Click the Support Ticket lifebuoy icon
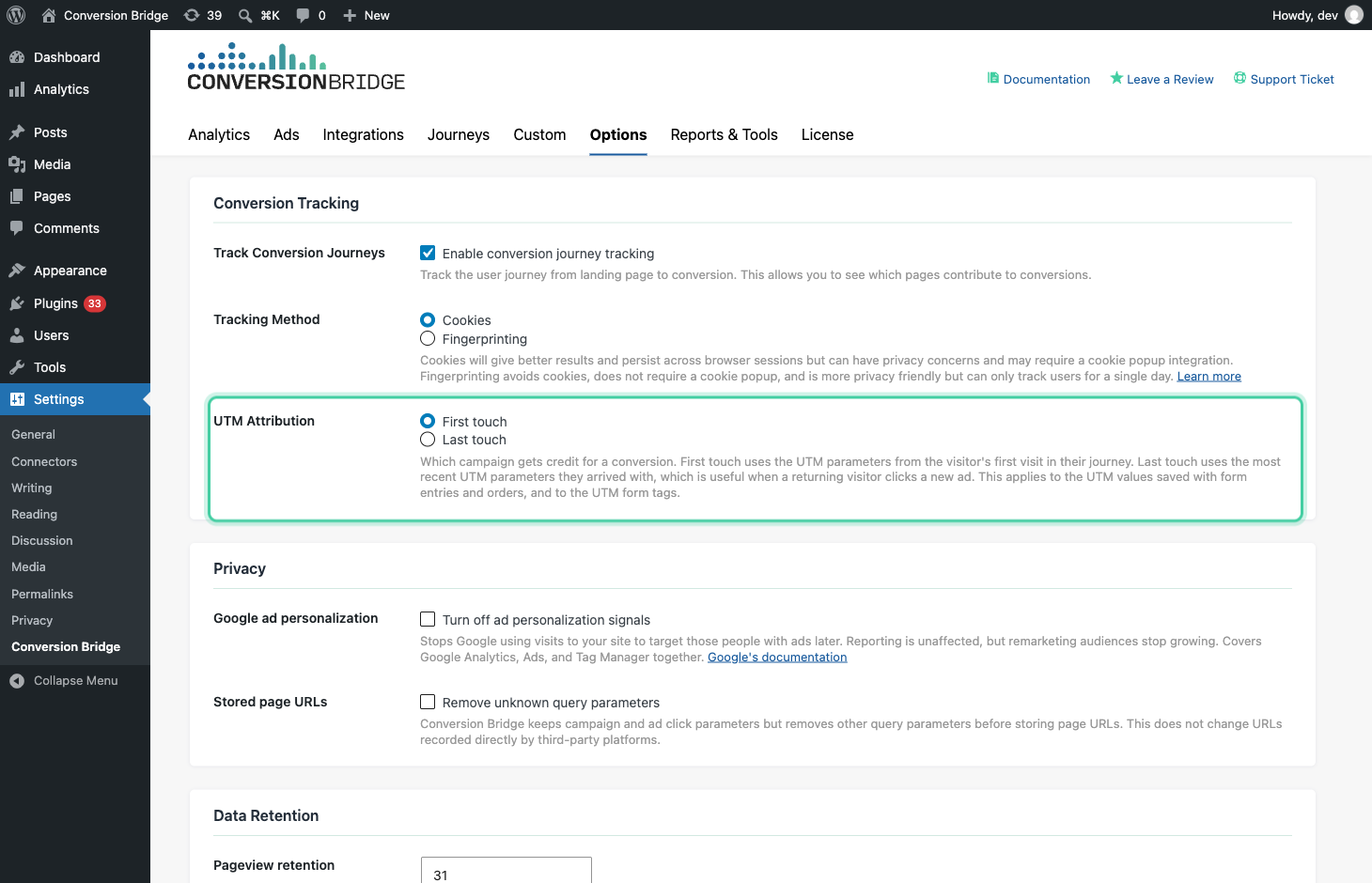Image resolution: width=1372 pixels, height=883 pixels. click(x=1239, y=78)
